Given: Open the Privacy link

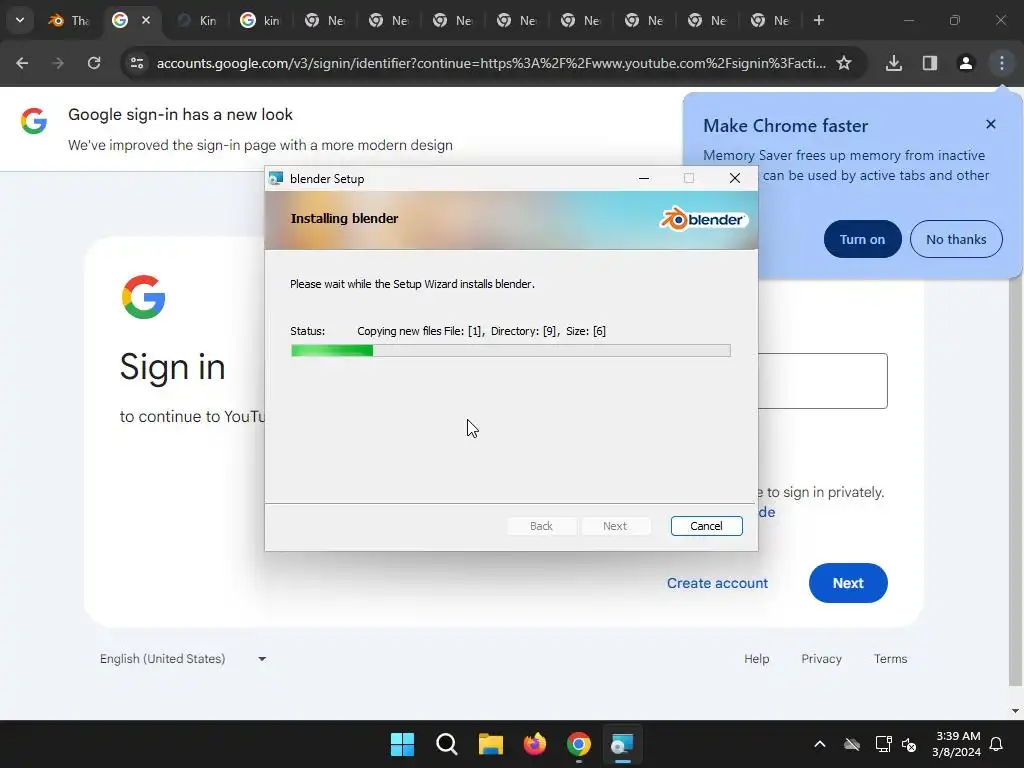Looking at the screenshot, I should click(821, 659).
